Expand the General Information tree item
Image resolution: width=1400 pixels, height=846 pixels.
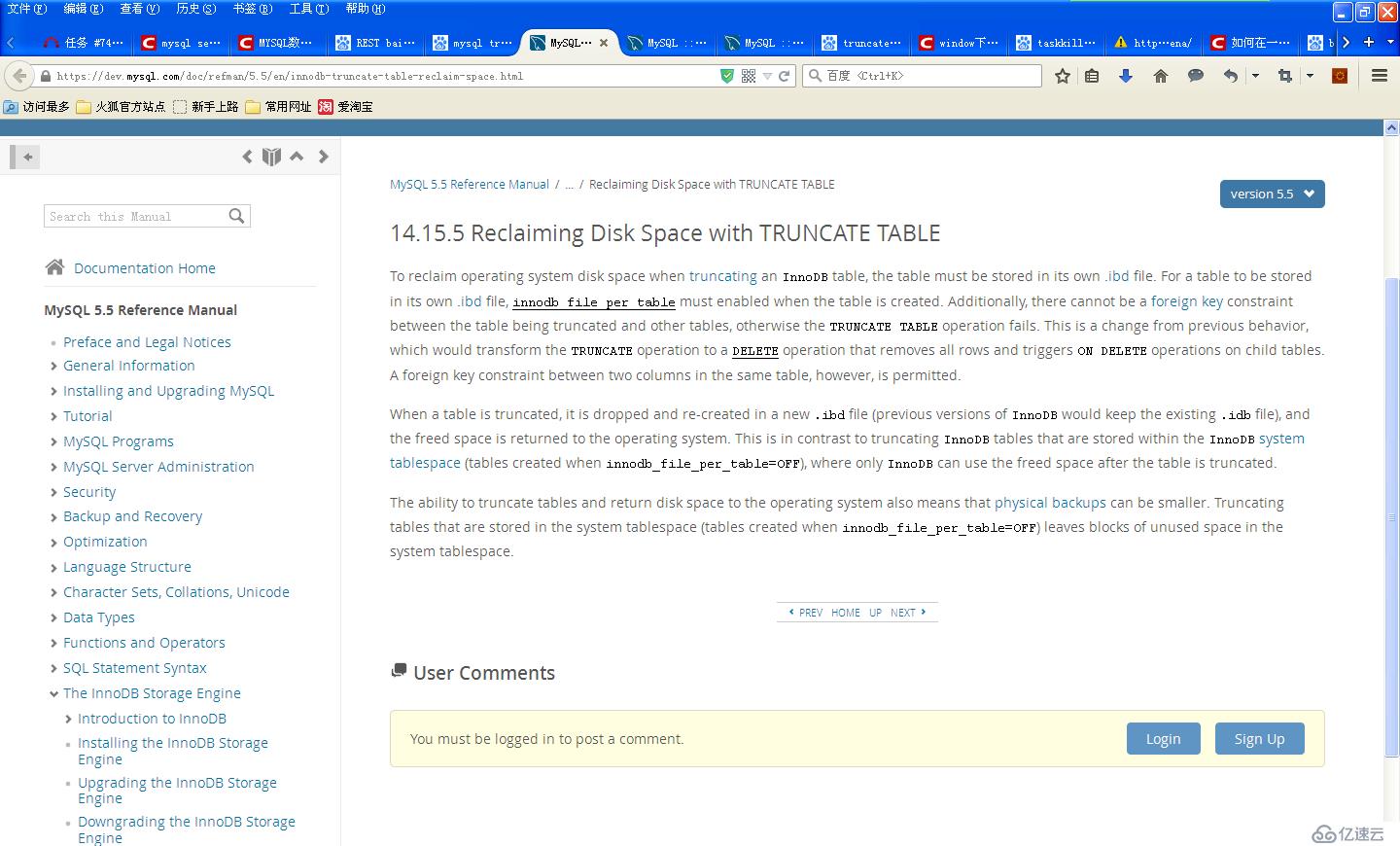point(53,366)
